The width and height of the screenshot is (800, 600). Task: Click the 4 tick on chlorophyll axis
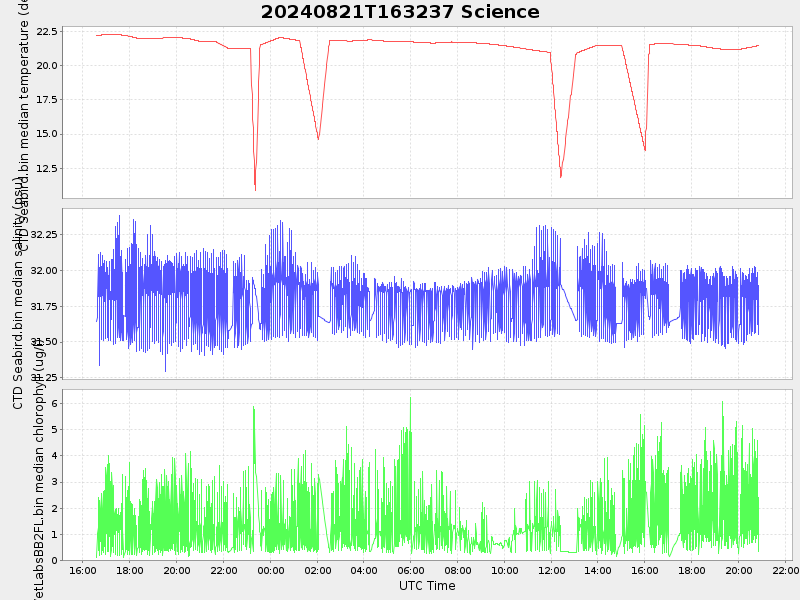pos(55,456)
